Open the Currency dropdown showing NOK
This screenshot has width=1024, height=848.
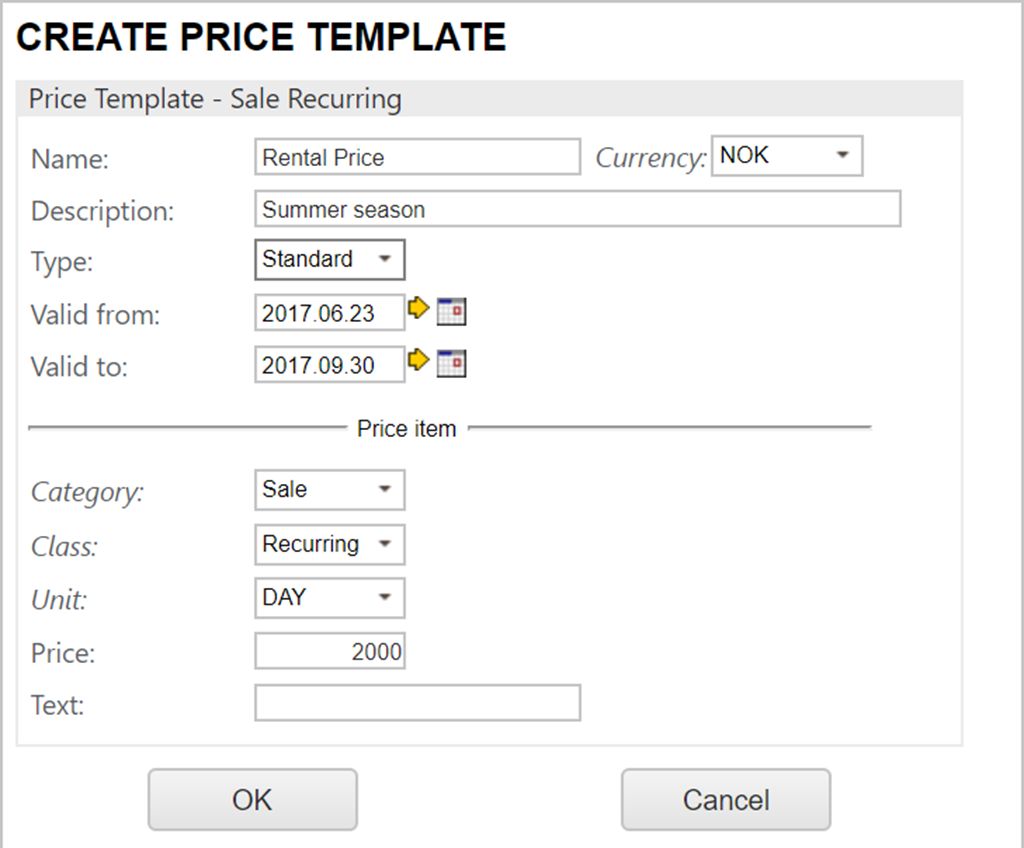786,157
